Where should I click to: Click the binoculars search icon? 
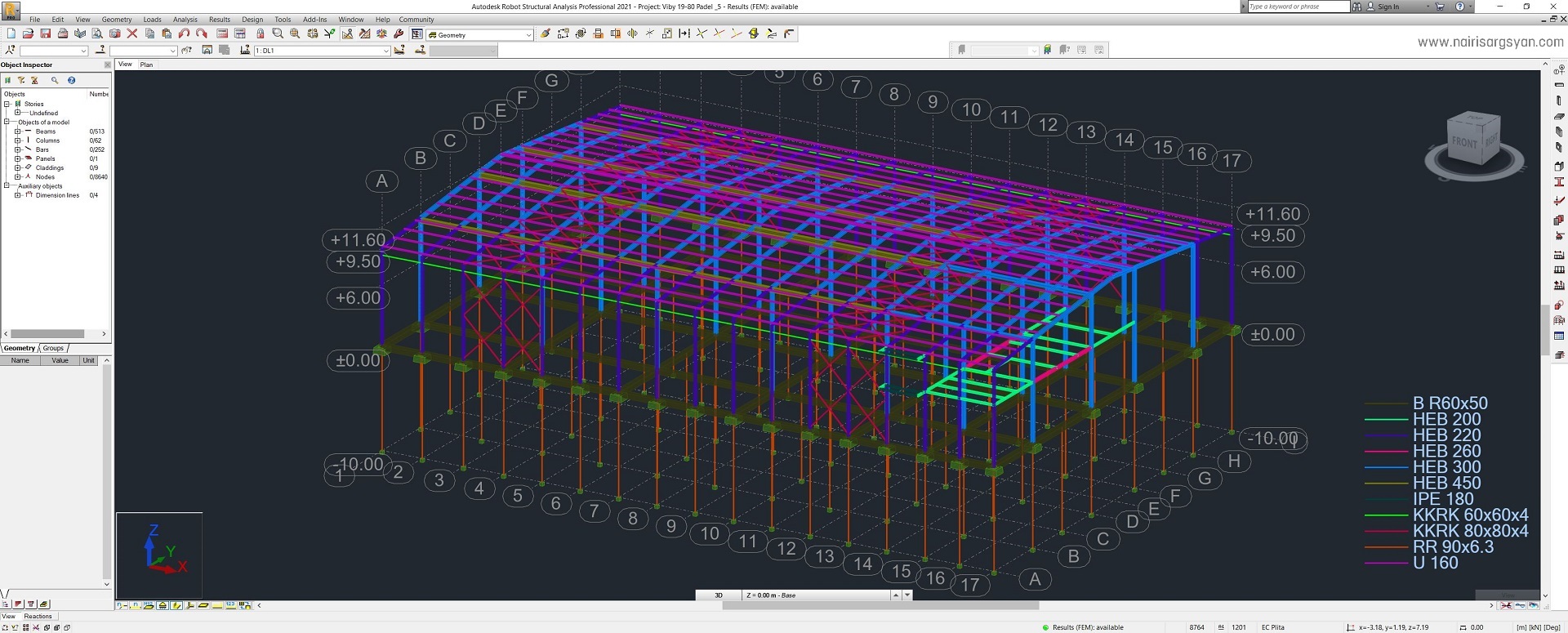(x=1356, y=7)
